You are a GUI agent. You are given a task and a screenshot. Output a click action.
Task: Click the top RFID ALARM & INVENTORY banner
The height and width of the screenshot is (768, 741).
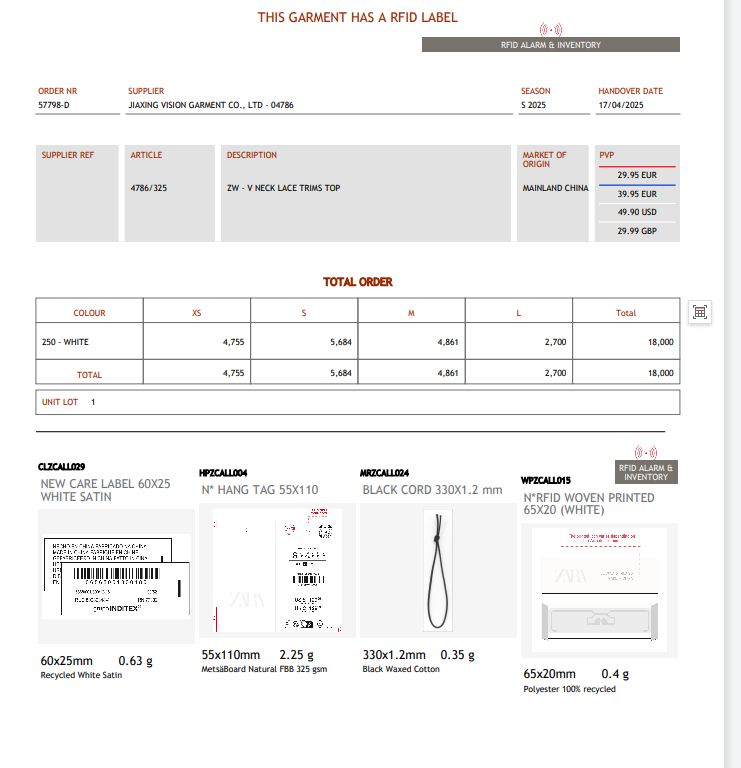coord(550,45)
